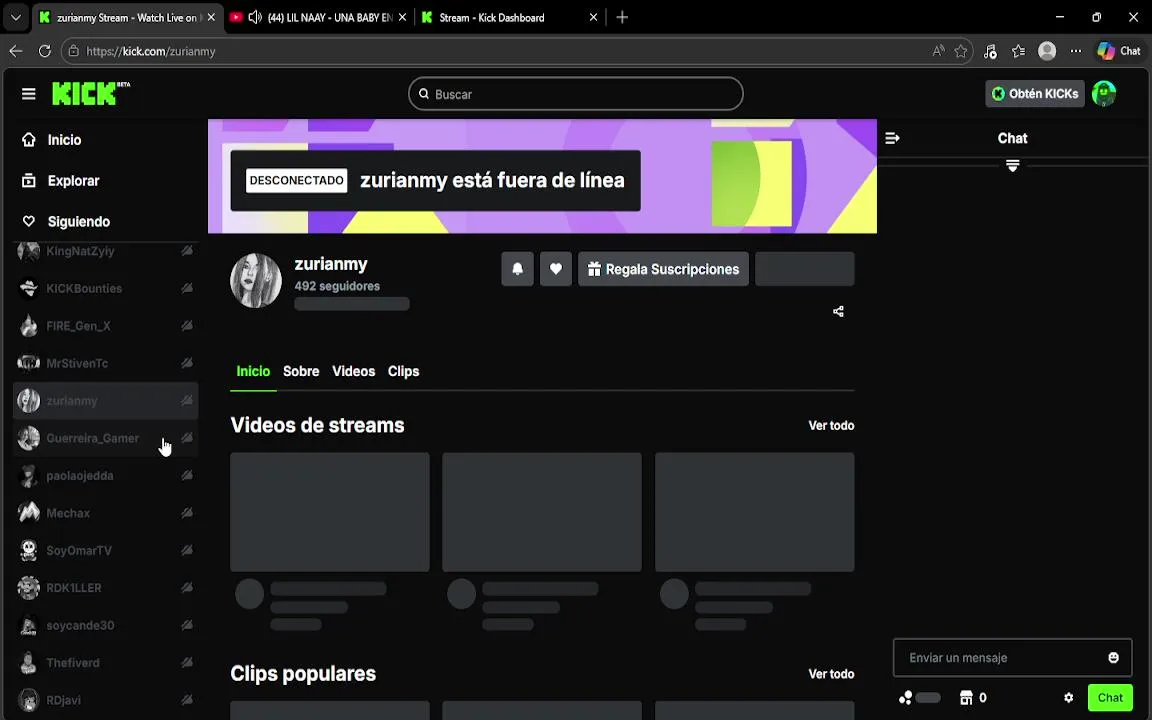Open Thefiverd channel in sidebar
This screenshot has height=720, width=1152.
[105, 663]
